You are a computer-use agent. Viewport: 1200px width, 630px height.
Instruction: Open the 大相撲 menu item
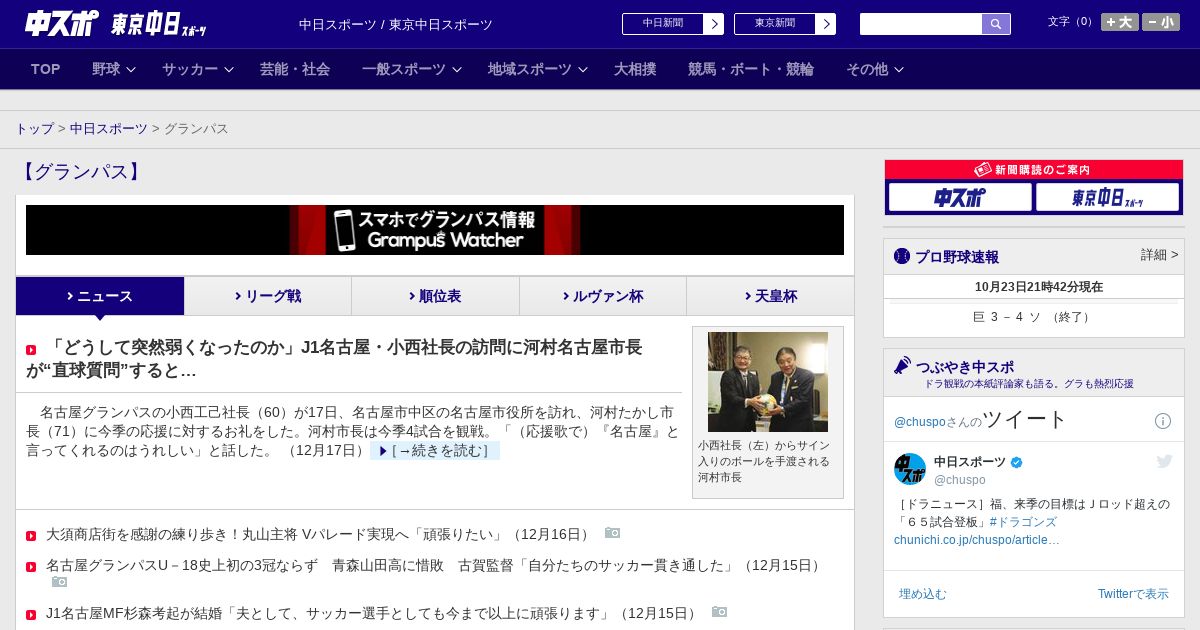pyautogui.click(x=635, y=69)
